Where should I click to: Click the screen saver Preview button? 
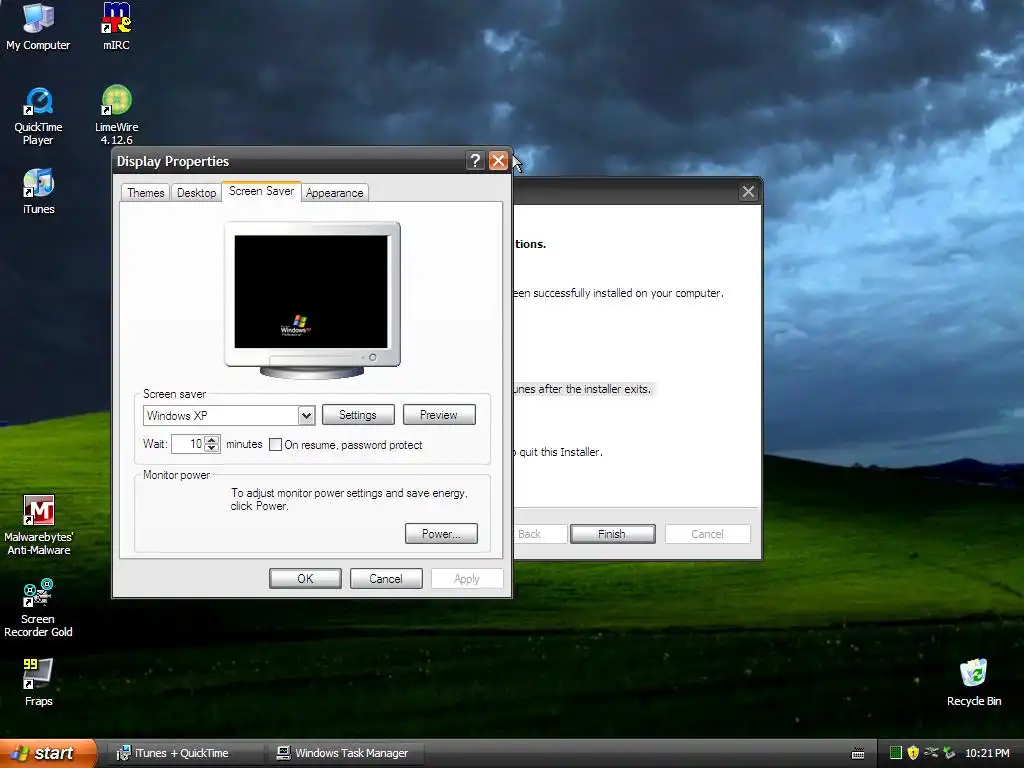[439, 415]
